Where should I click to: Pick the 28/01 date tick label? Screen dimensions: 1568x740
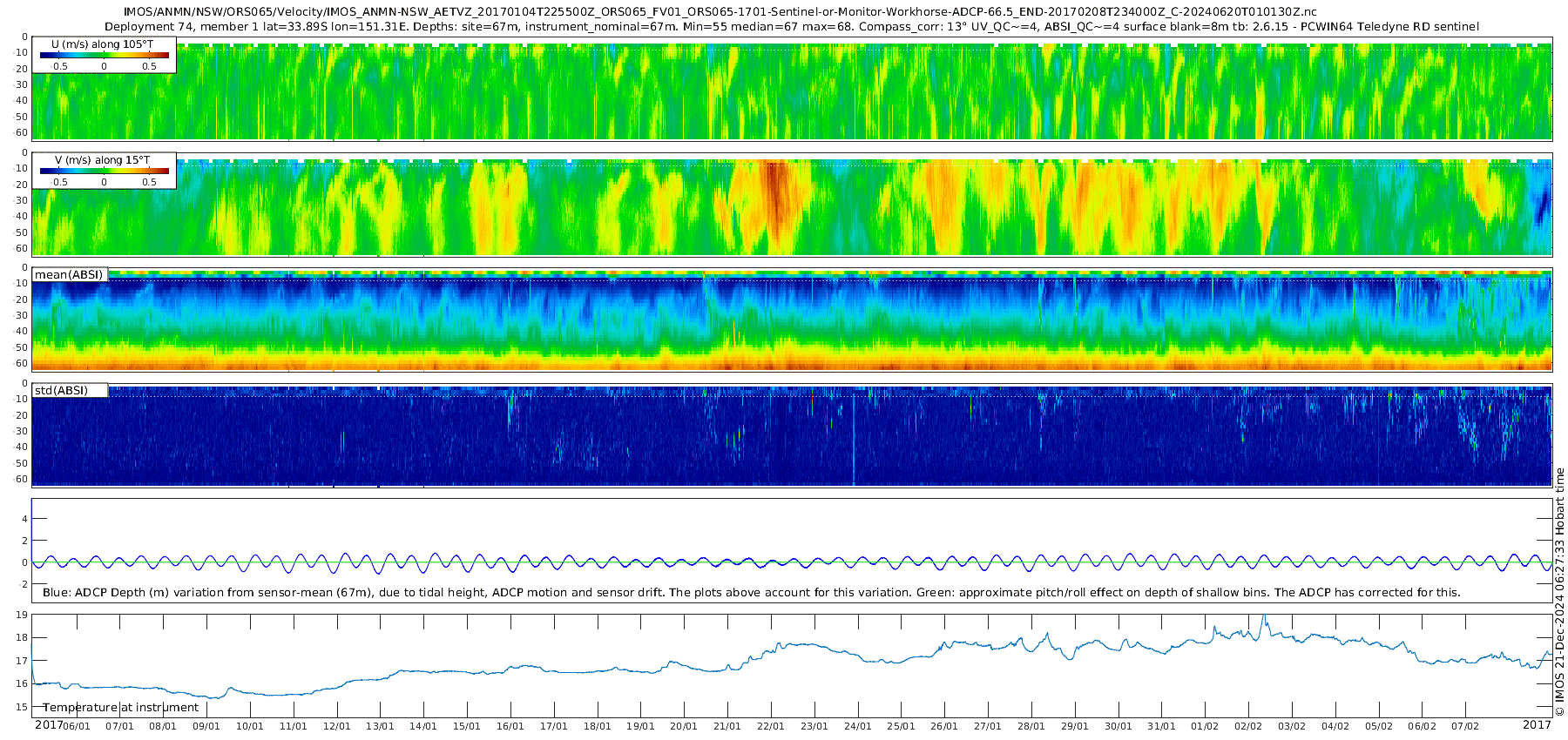(1031, 727)
